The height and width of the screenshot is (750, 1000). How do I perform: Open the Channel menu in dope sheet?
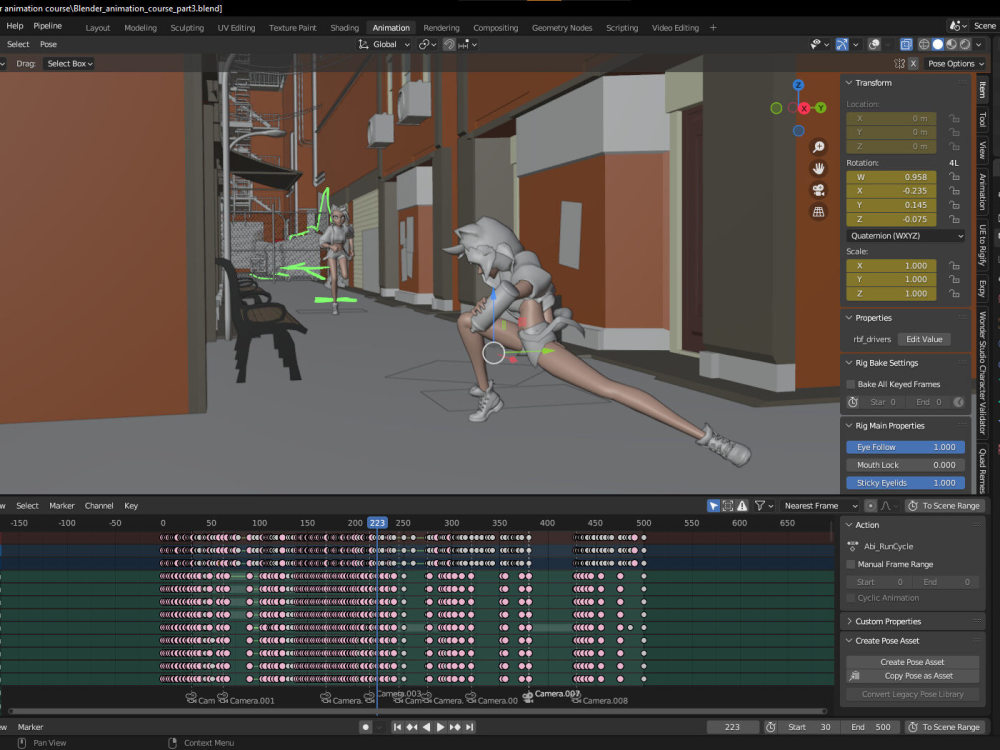click(x=99, y=506)
